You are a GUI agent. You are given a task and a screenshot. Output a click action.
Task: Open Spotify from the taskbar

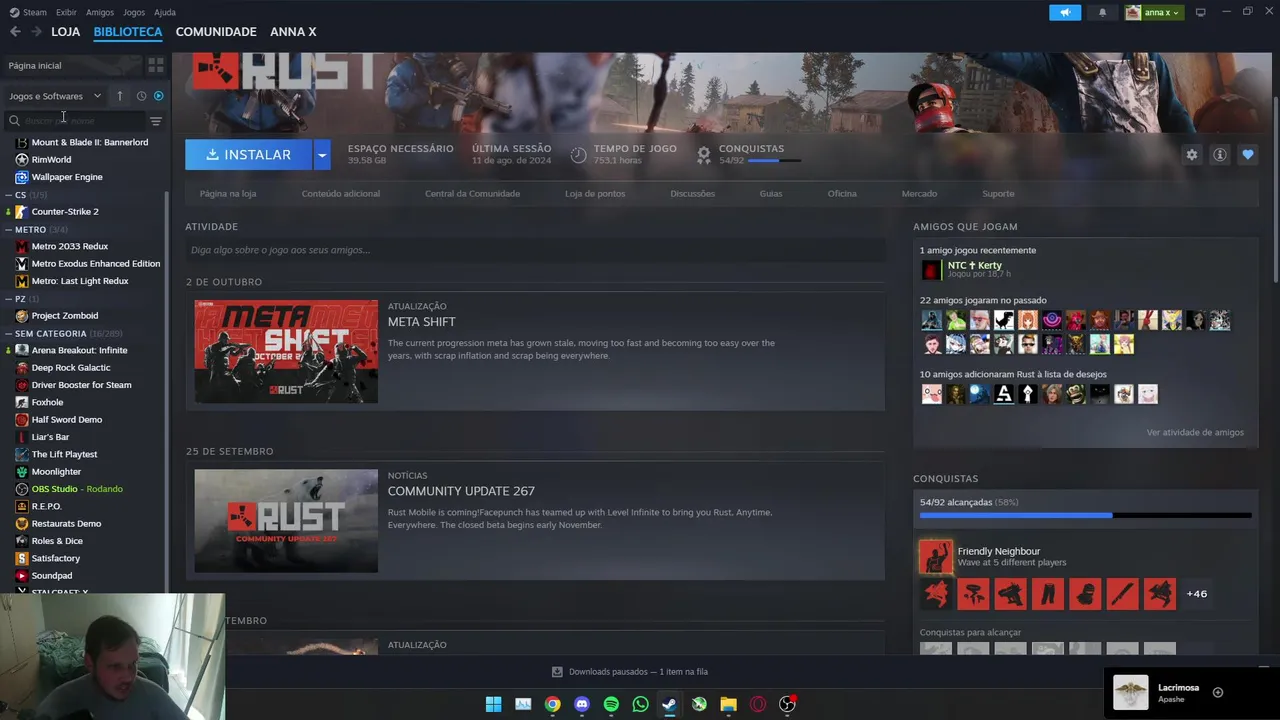pyautogui.click(x=611, y=705)
